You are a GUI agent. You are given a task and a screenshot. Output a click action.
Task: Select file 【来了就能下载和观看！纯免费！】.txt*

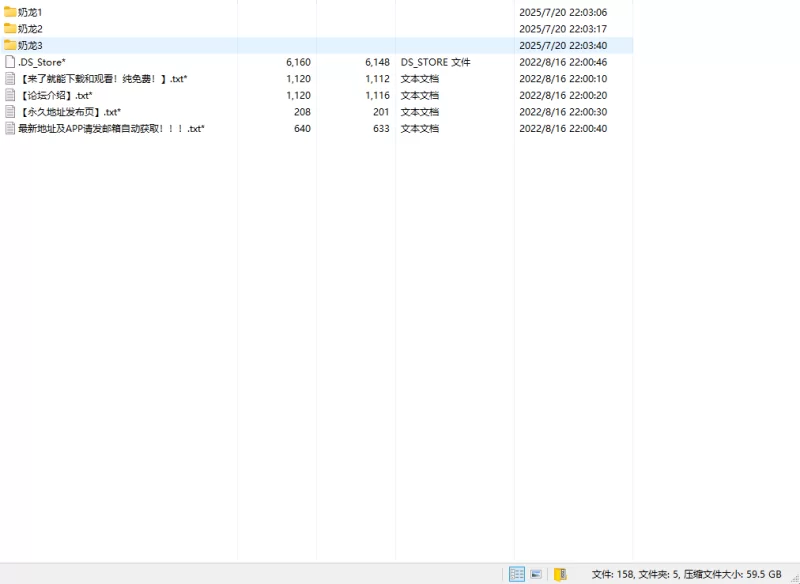click(103, 79)
